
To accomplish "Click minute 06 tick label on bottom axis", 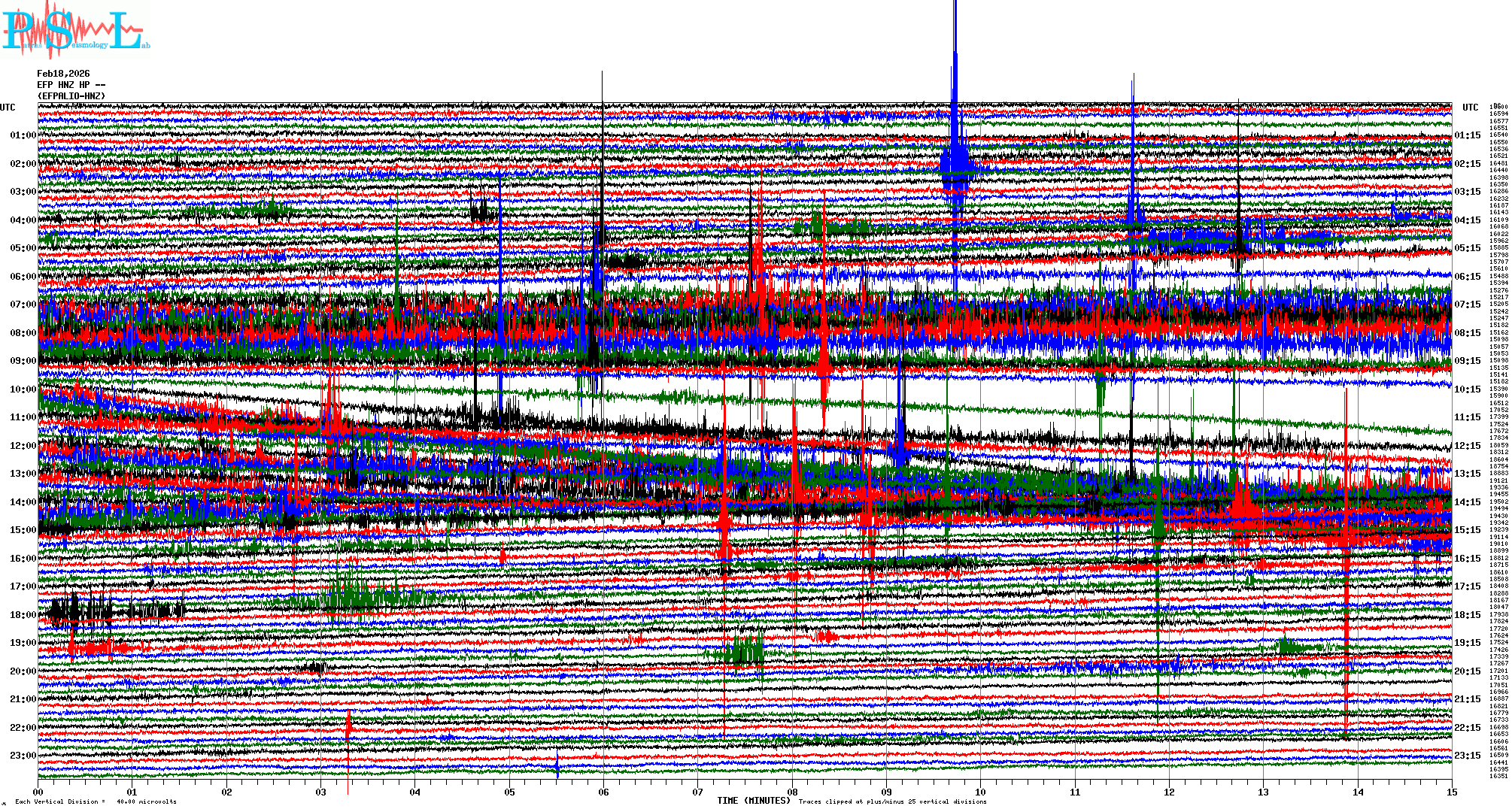I will tap(603, 792).
